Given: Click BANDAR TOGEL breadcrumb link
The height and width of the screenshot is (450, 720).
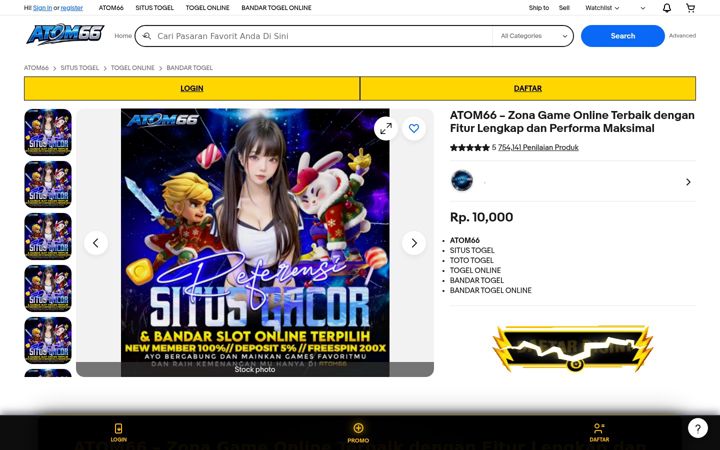Looking at the screenshot, I should [x=190, y=68].
